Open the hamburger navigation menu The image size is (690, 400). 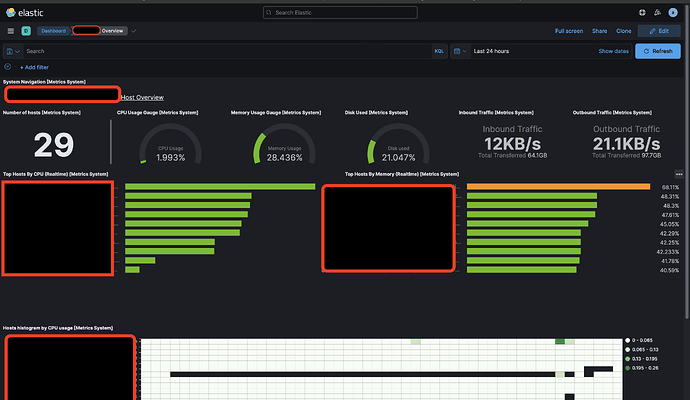point(11,31)
